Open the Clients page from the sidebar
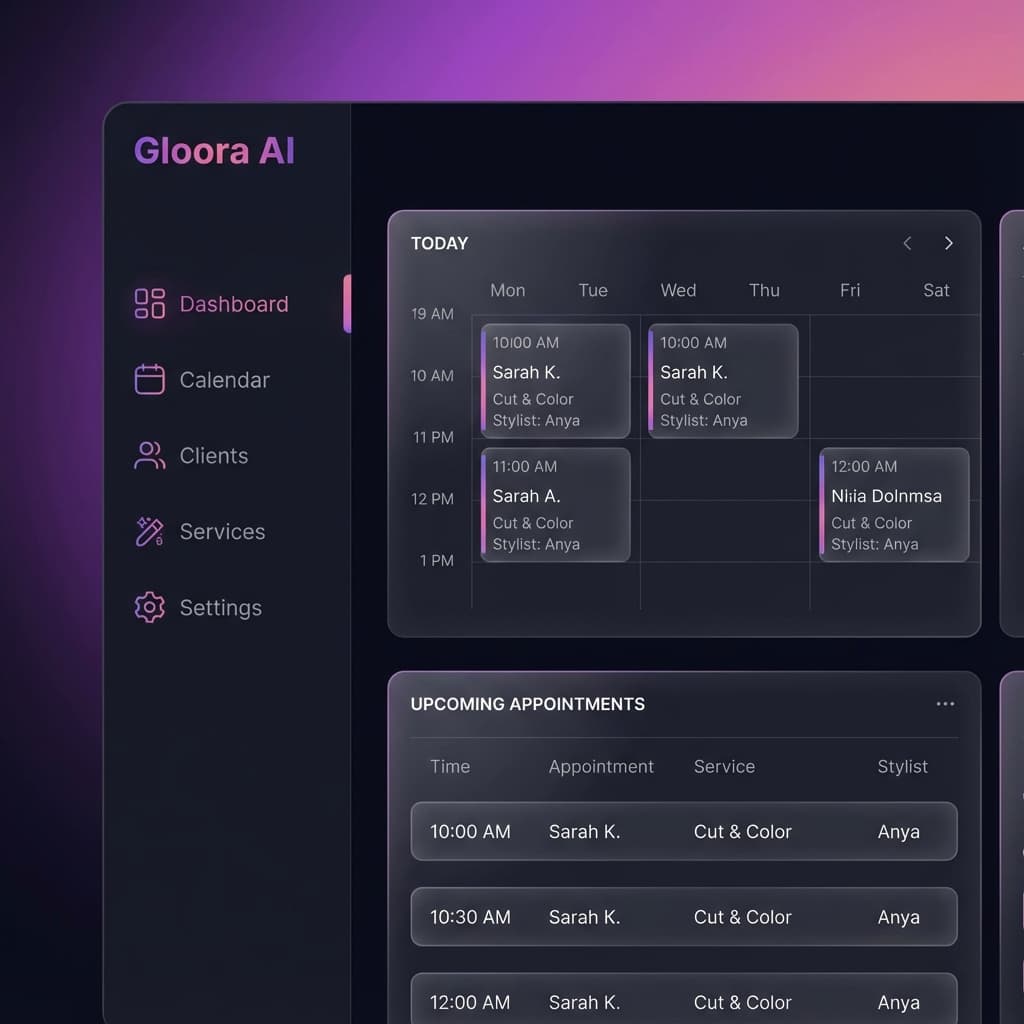The image size is (1024, 1024). coord(213,455)
